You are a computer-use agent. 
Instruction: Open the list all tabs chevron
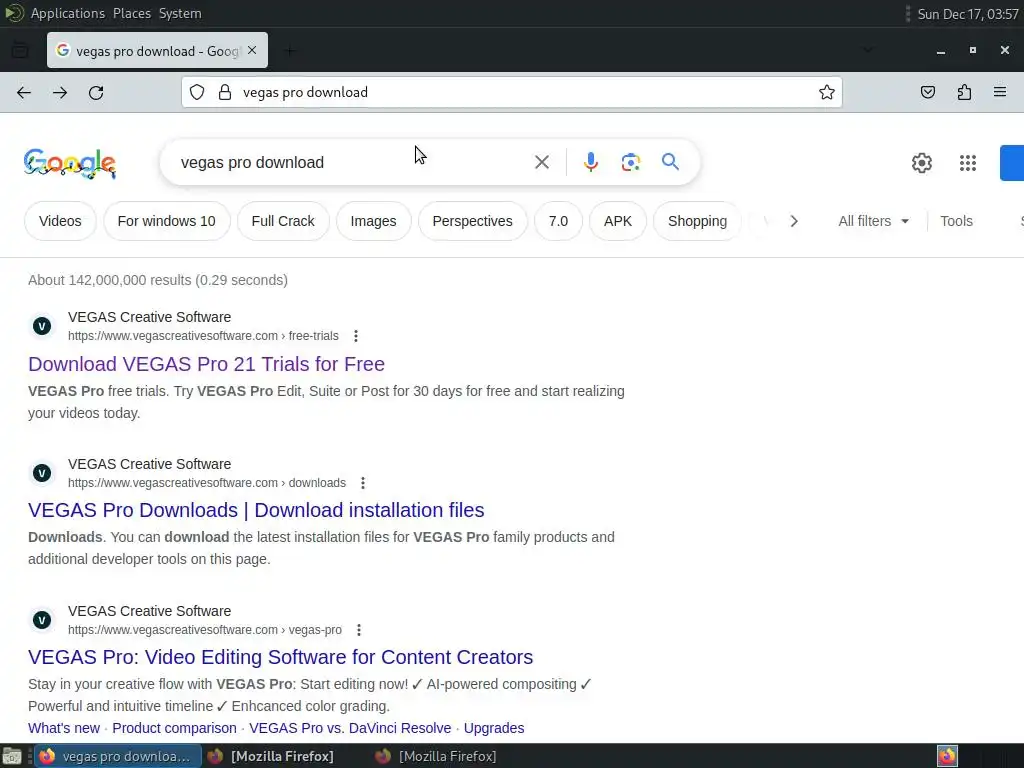(868, 50)
